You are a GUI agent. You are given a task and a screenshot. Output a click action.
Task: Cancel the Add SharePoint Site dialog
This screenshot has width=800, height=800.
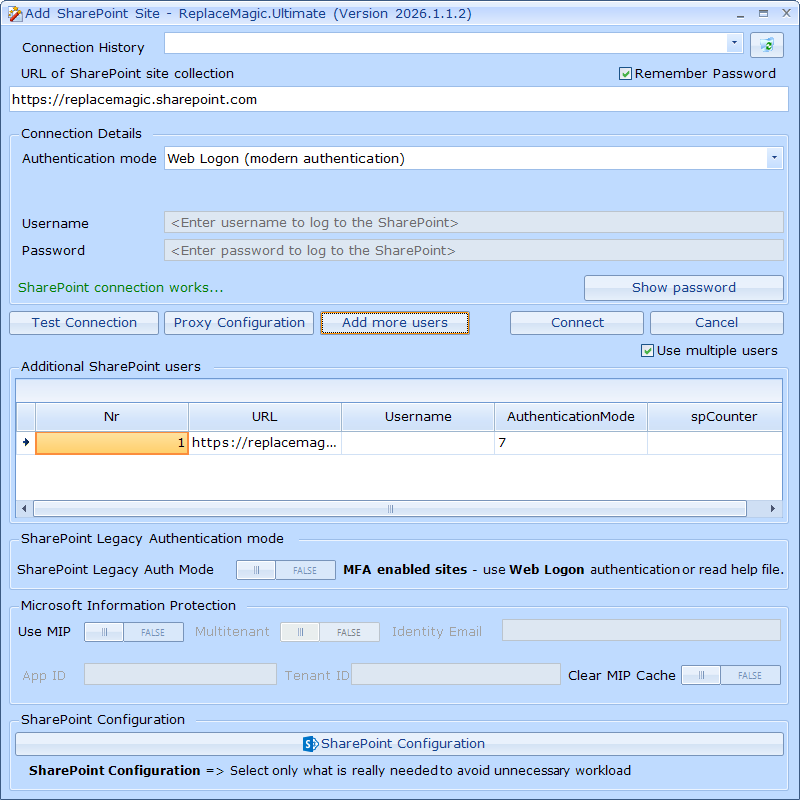716,323
